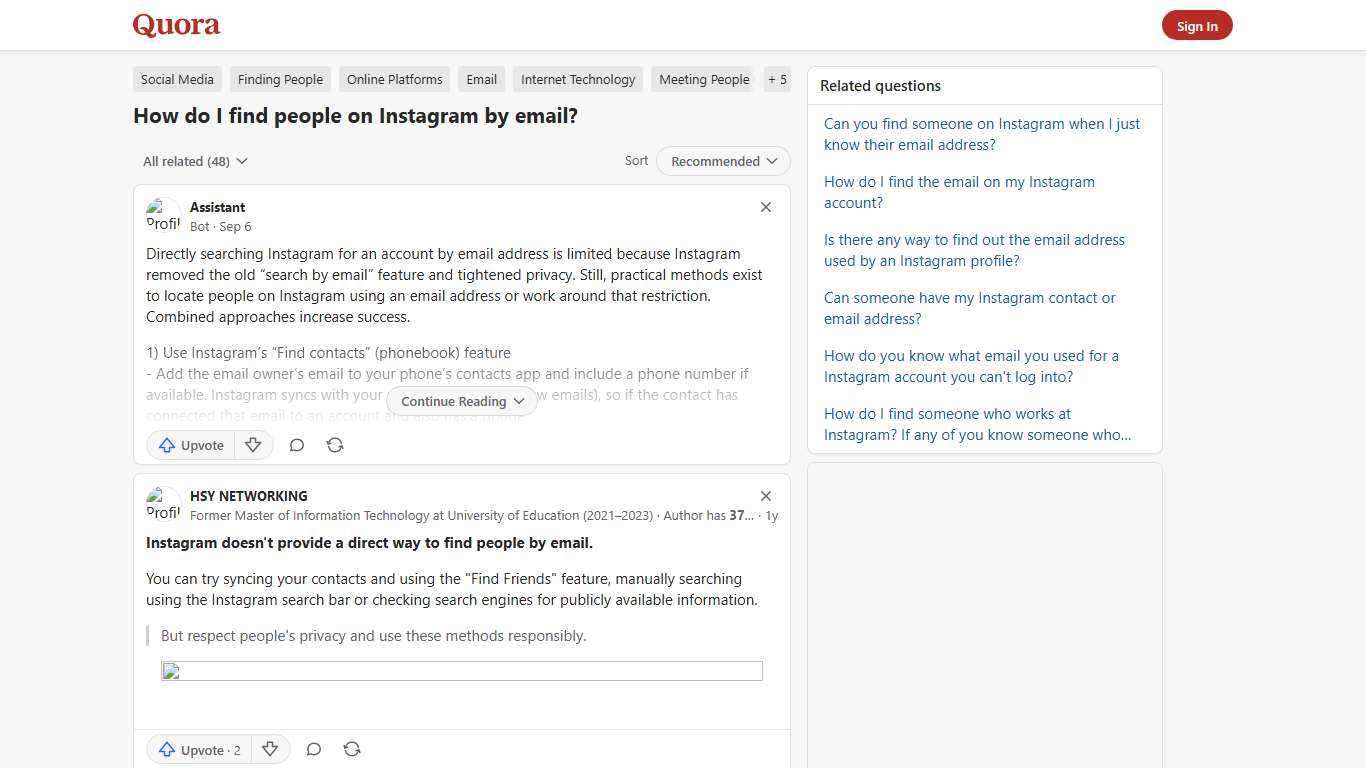The image size is (1366, 768).
Task: Click the Sign In button
Action: (x=1197, y=25)
